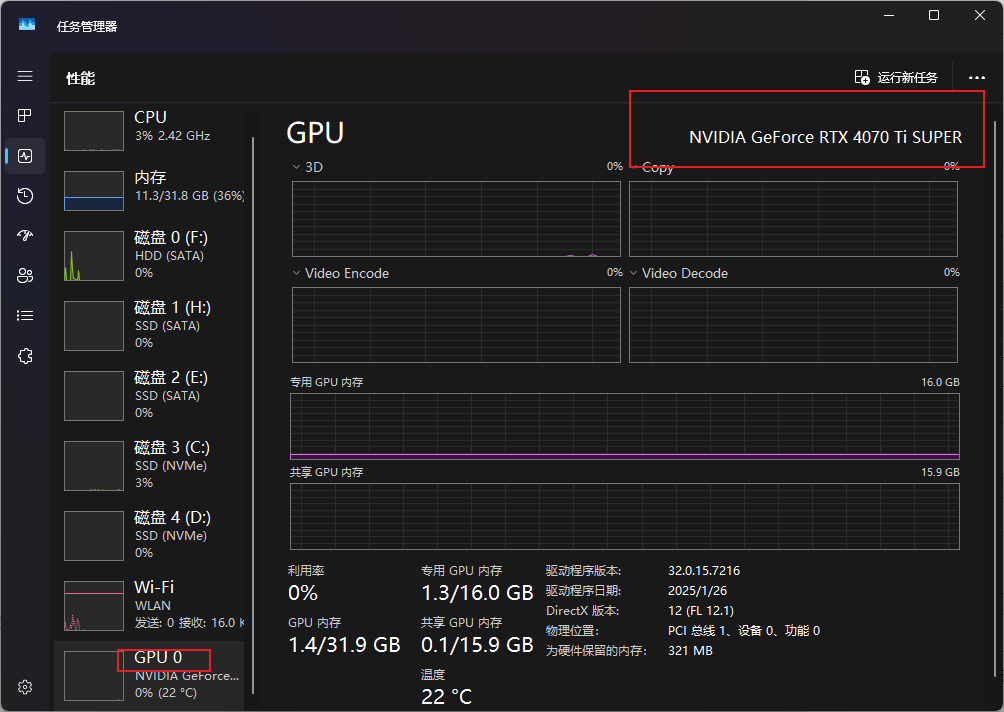Select the 磁盘 3 (C:) thumbnail graph
This screenshot has width=1004, height=712.
(x=93, y=465)
